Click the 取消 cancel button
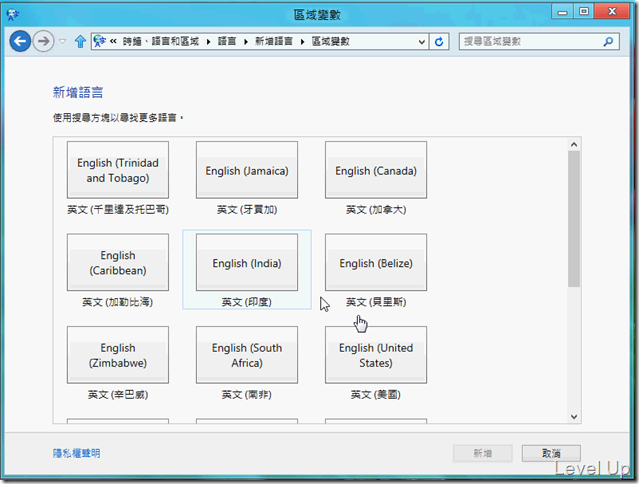Screen dimensions: 639x484 551,453
